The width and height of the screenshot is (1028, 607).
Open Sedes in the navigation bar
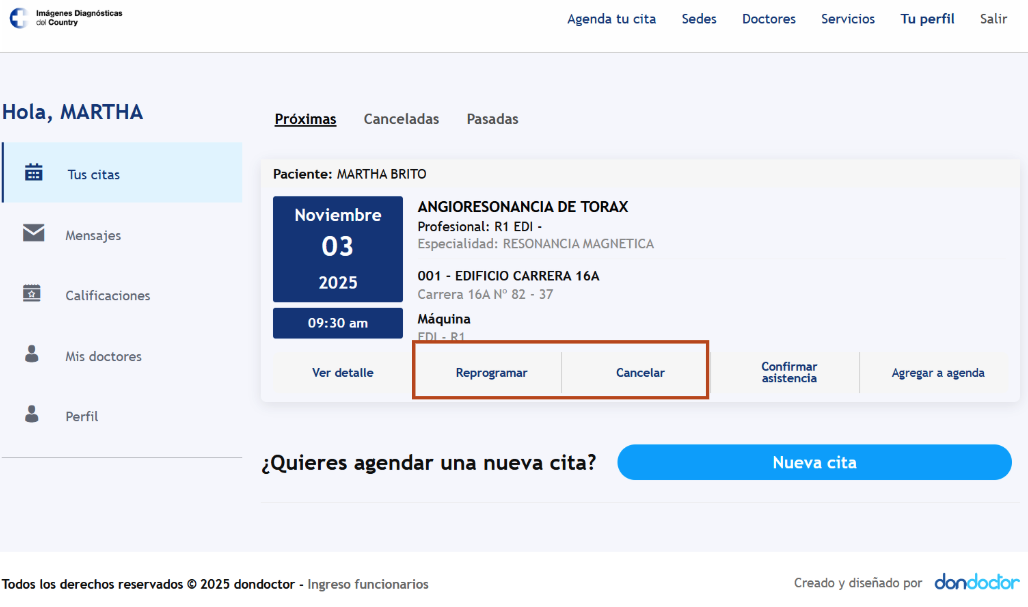coord(699,19)
